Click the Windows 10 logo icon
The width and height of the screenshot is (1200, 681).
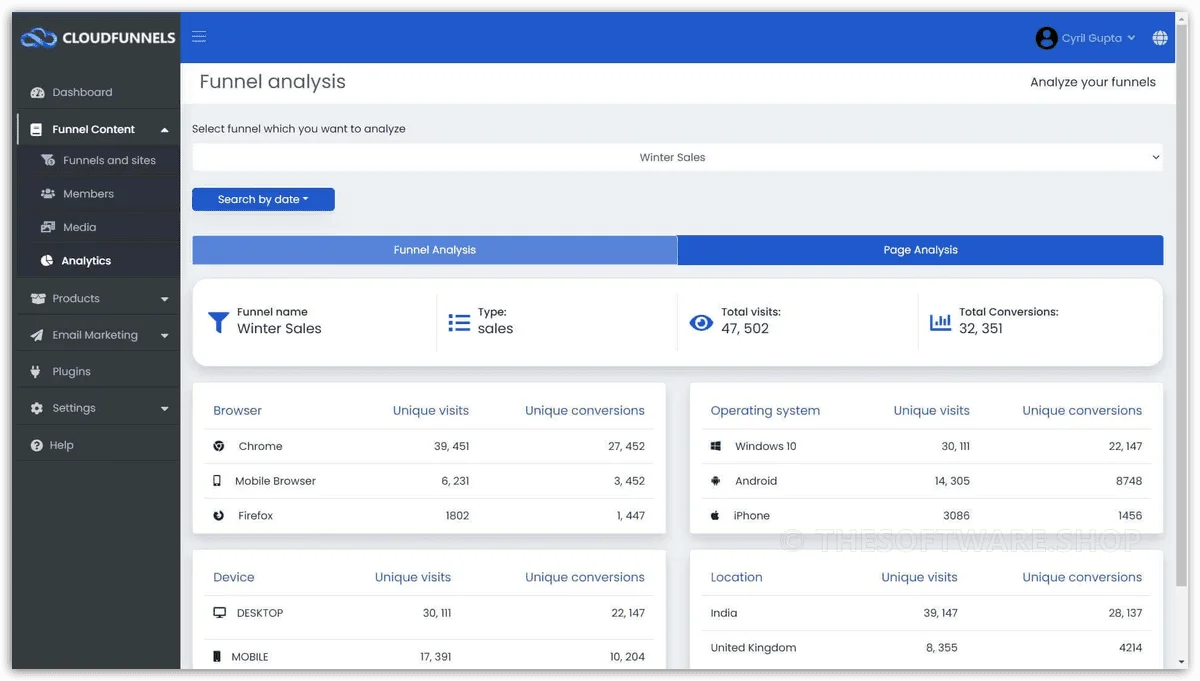pyautogui.click(x=716, y=446)
